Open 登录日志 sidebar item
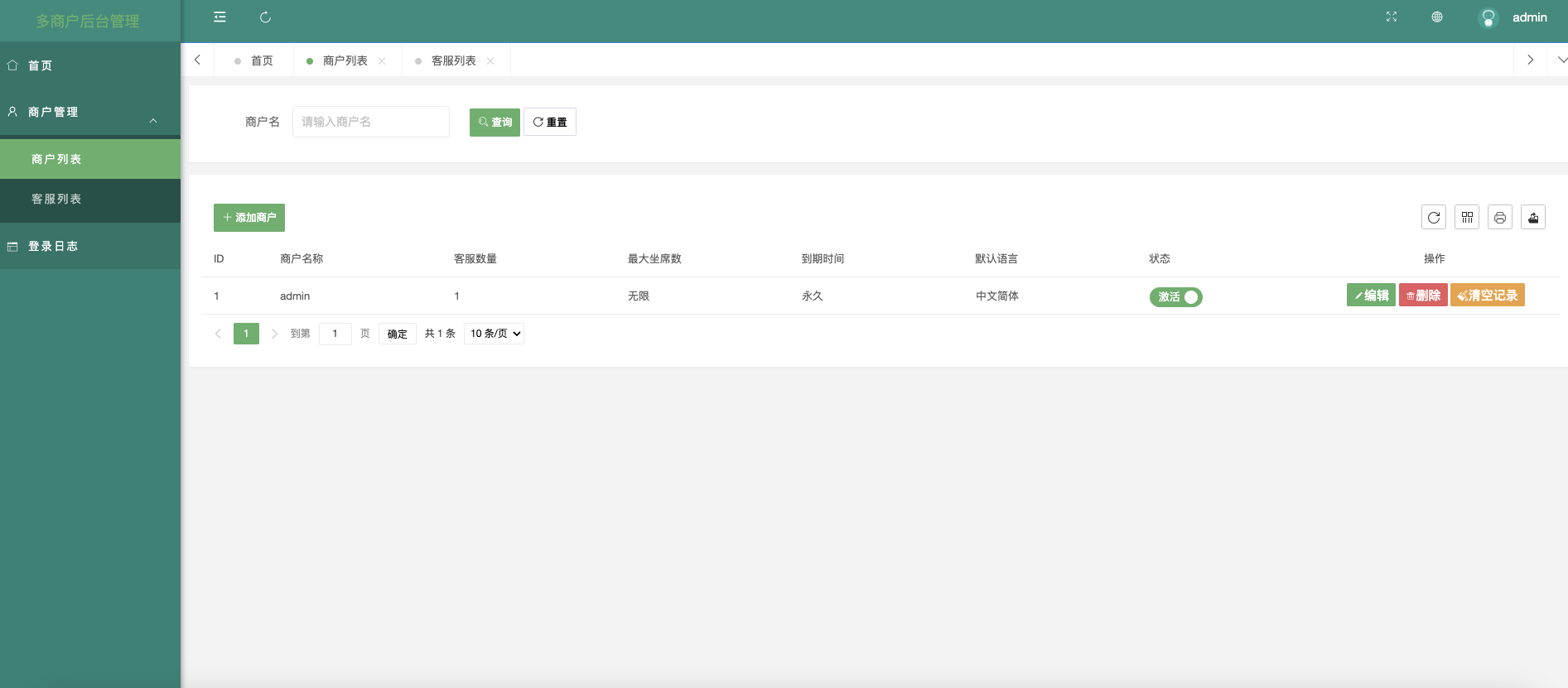Viewport: 1568px width, 688px height. click(x=90, y=246)
